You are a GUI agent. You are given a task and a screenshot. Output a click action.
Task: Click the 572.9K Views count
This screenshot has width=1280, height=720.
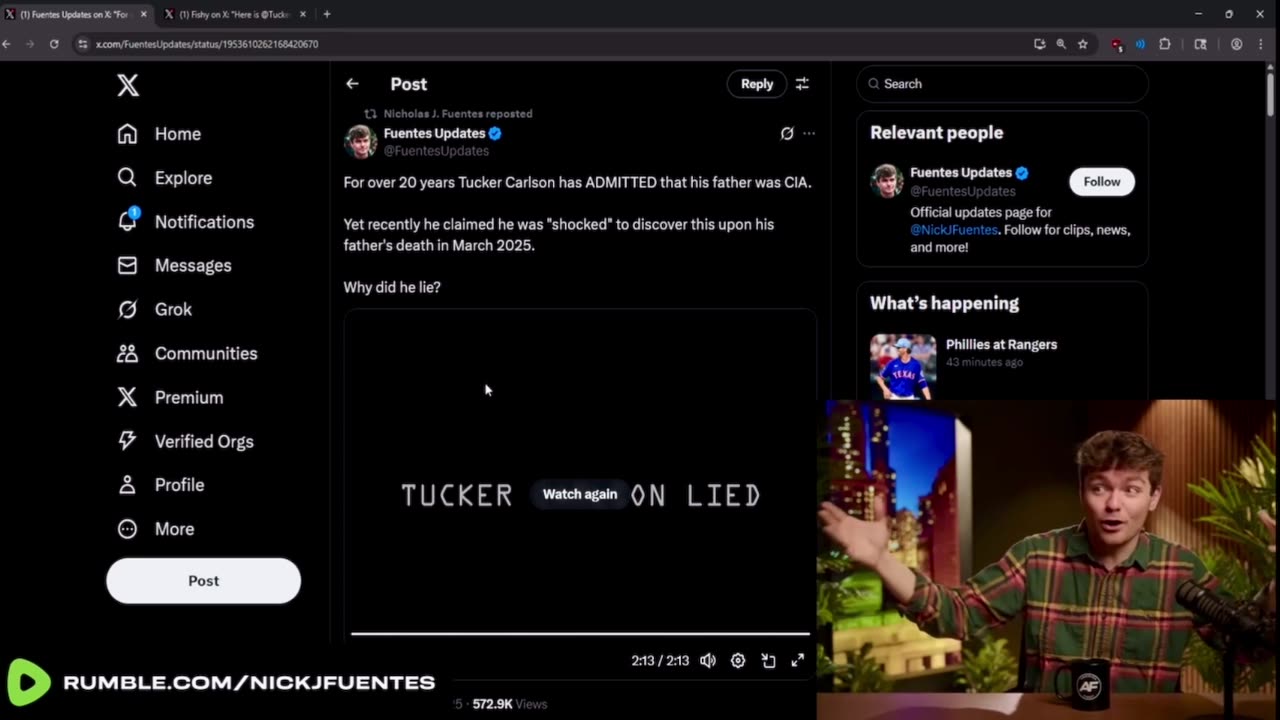tap(510, 704)
